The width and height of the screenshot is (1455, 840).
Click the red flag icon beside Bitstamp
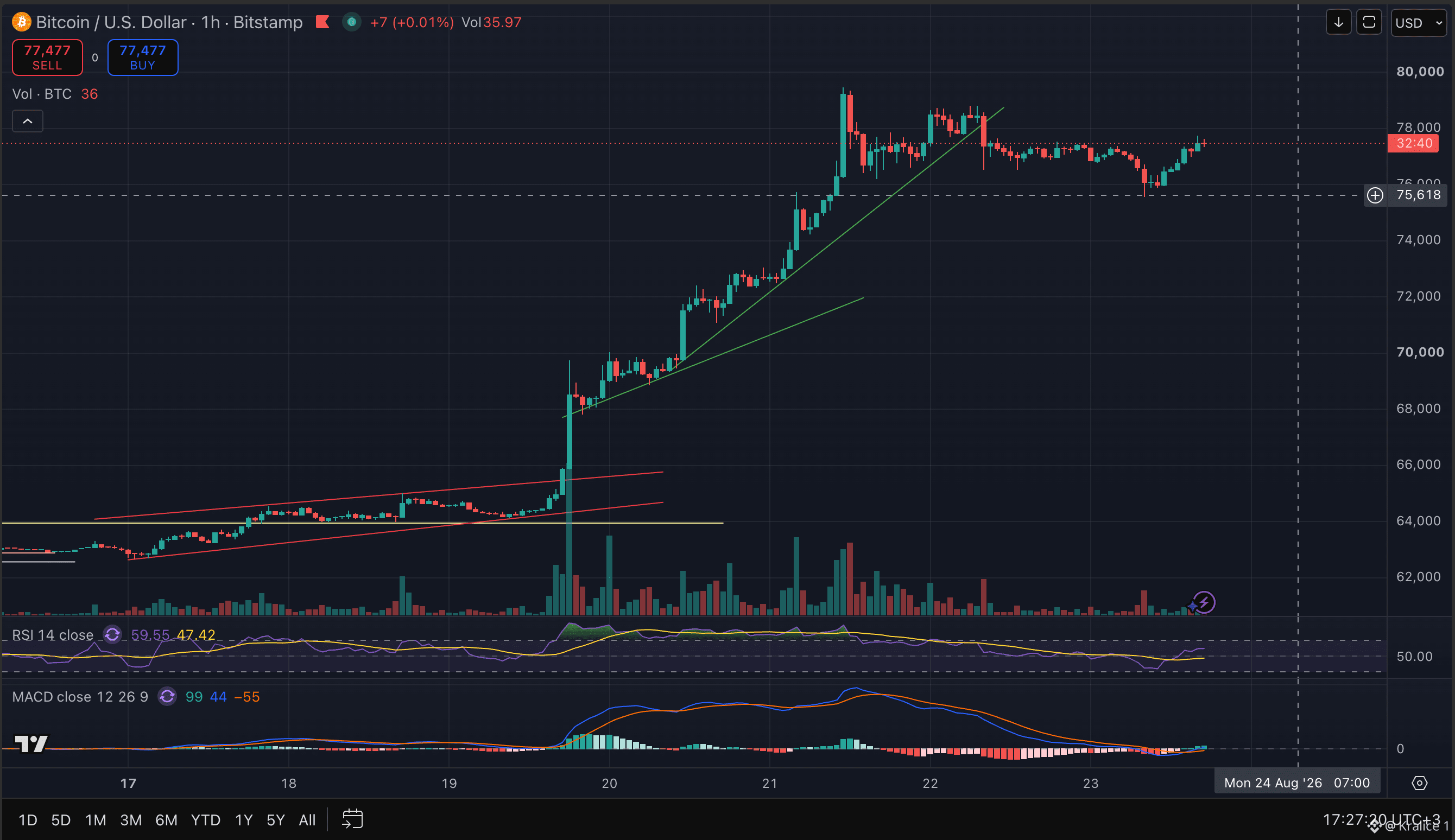pos(322,22)
